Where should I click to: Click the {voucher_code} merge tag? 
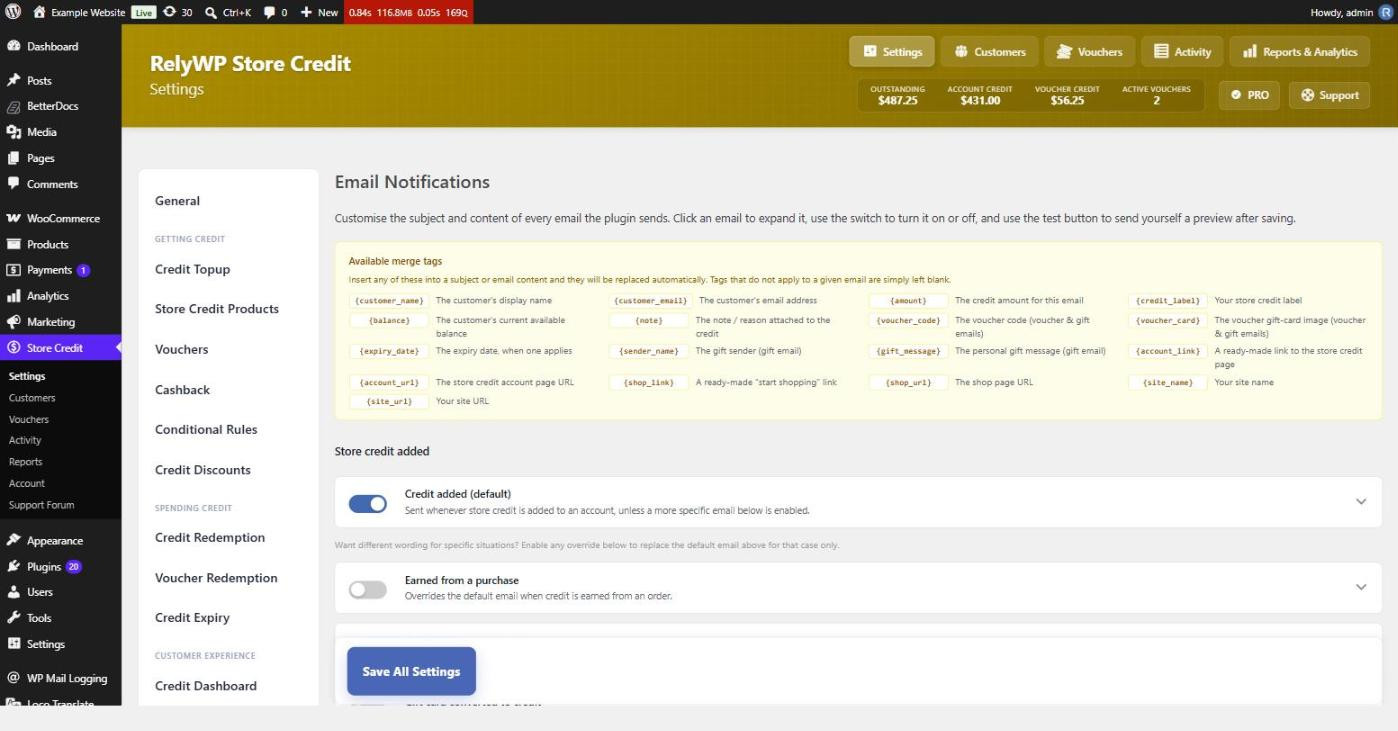pyautogui.click(x=908, y=320)
